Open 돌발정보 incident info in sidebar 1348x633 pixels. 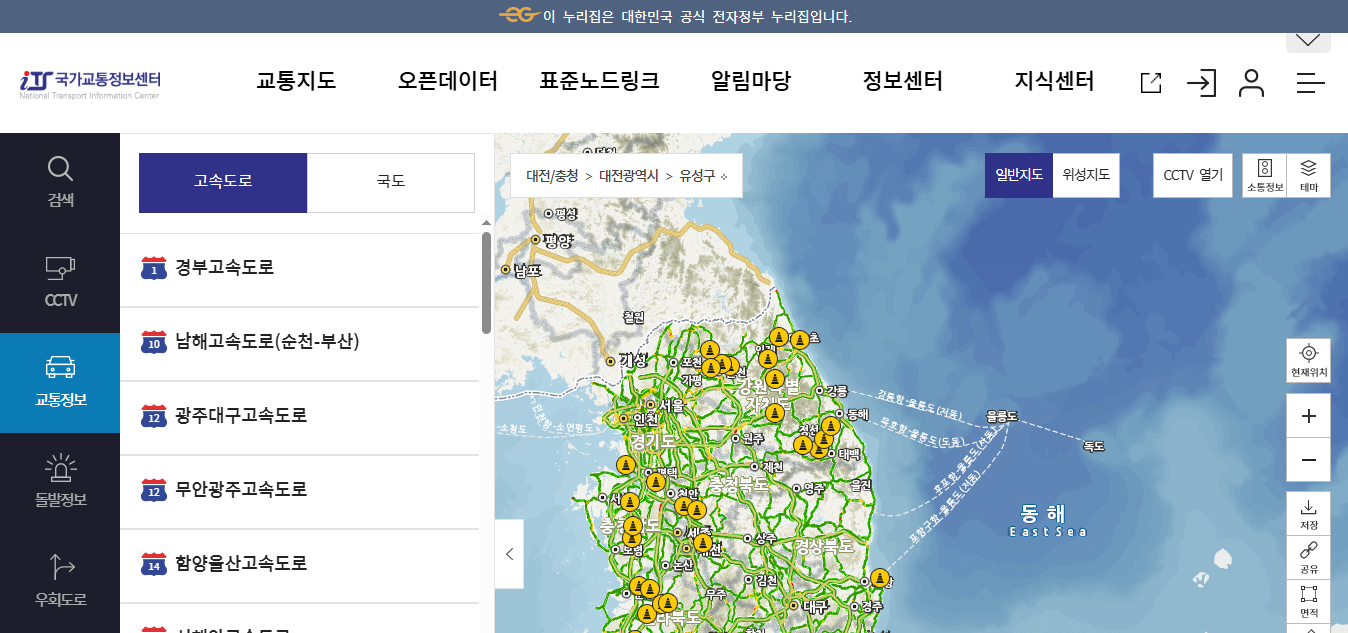(x=60, y=480)
